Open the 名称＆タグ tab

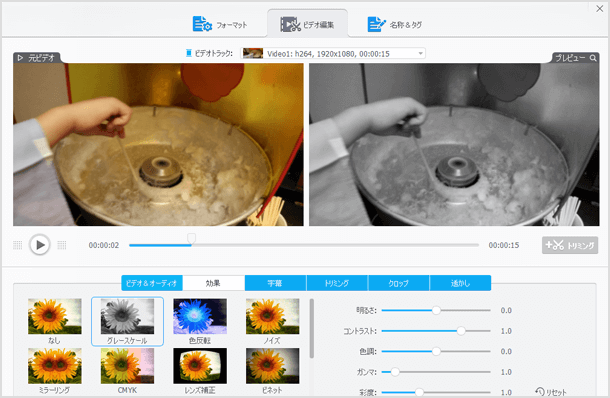coord(395,25)
